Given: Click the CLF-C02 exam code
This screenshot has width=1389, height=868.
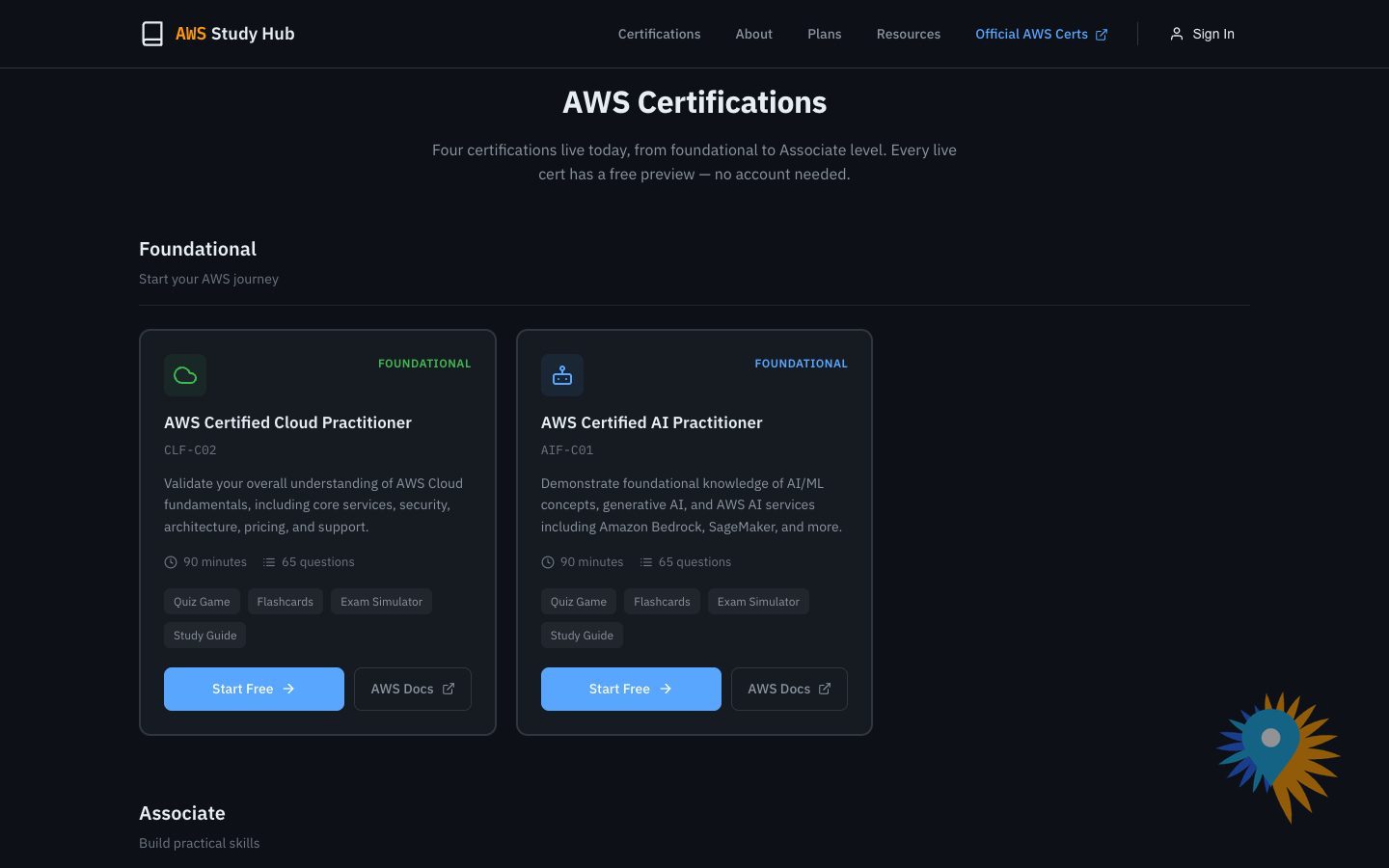Looking at the screenshot, I should coord(190,450).
